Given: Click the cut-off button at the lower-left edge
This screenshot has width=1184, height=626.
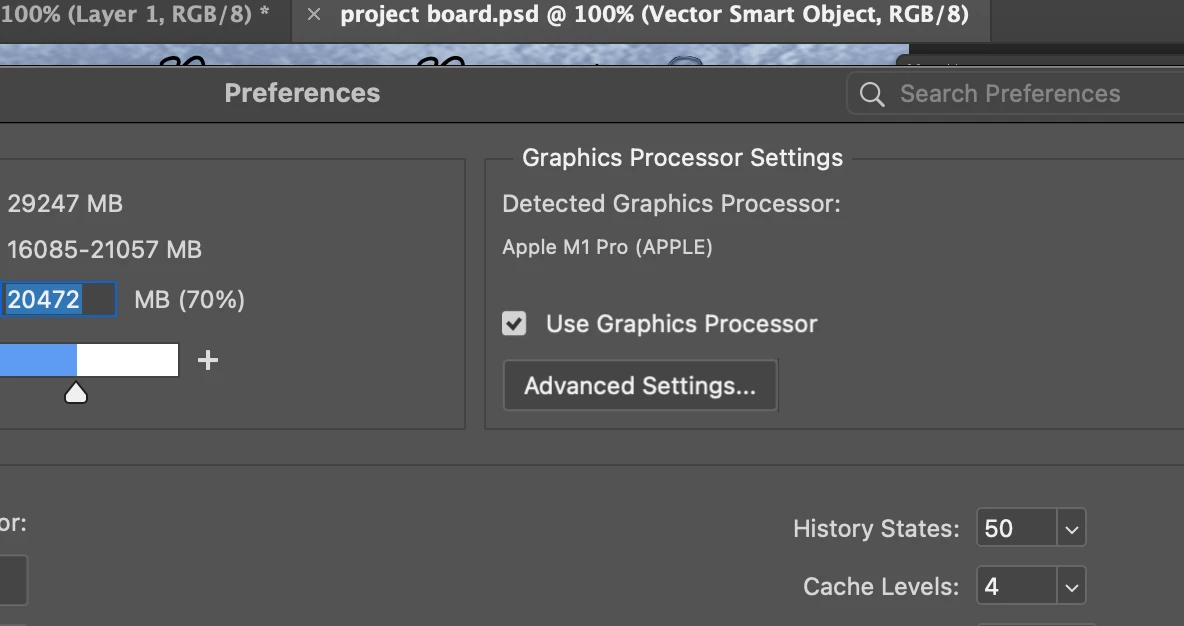Looking at the screenshot, I should [12, 581].
